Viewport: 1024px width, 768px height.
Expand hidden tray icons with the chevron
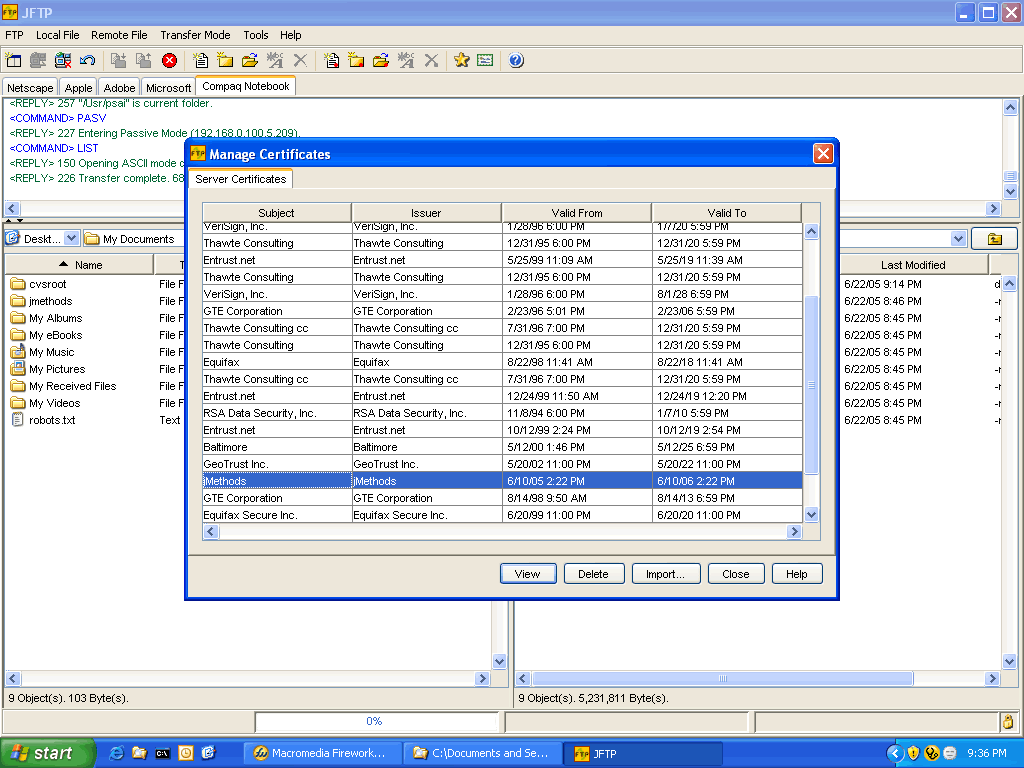[x=895, y=753]
